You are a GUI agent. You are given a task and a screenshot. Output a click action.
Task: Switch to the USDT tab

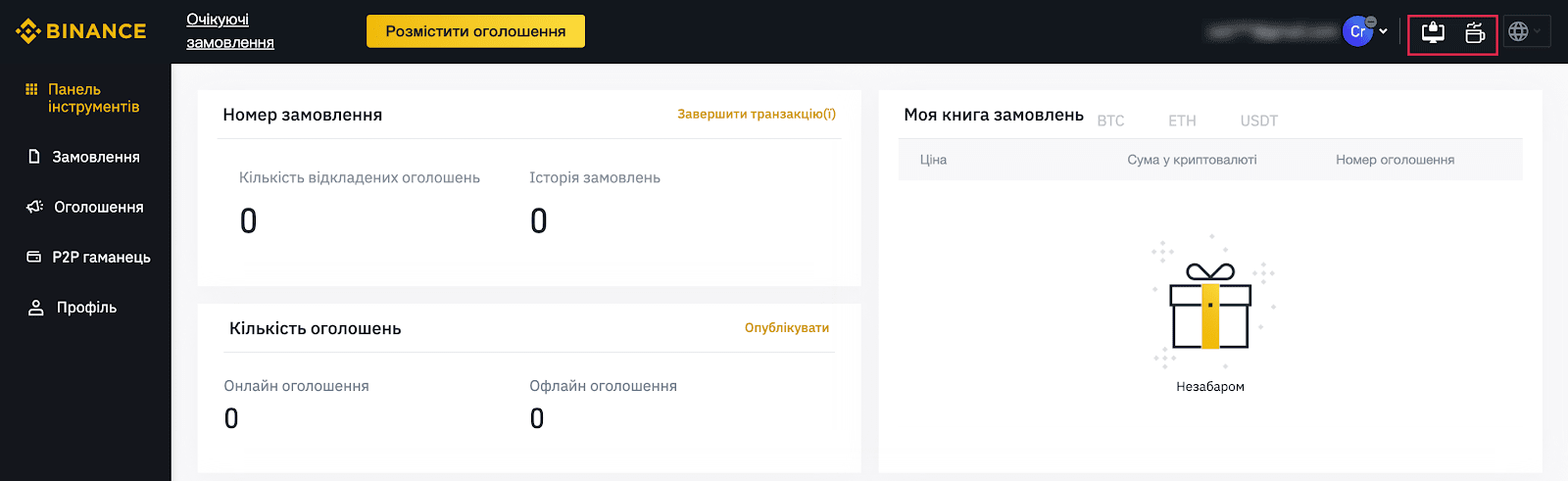pos(1259,120)
